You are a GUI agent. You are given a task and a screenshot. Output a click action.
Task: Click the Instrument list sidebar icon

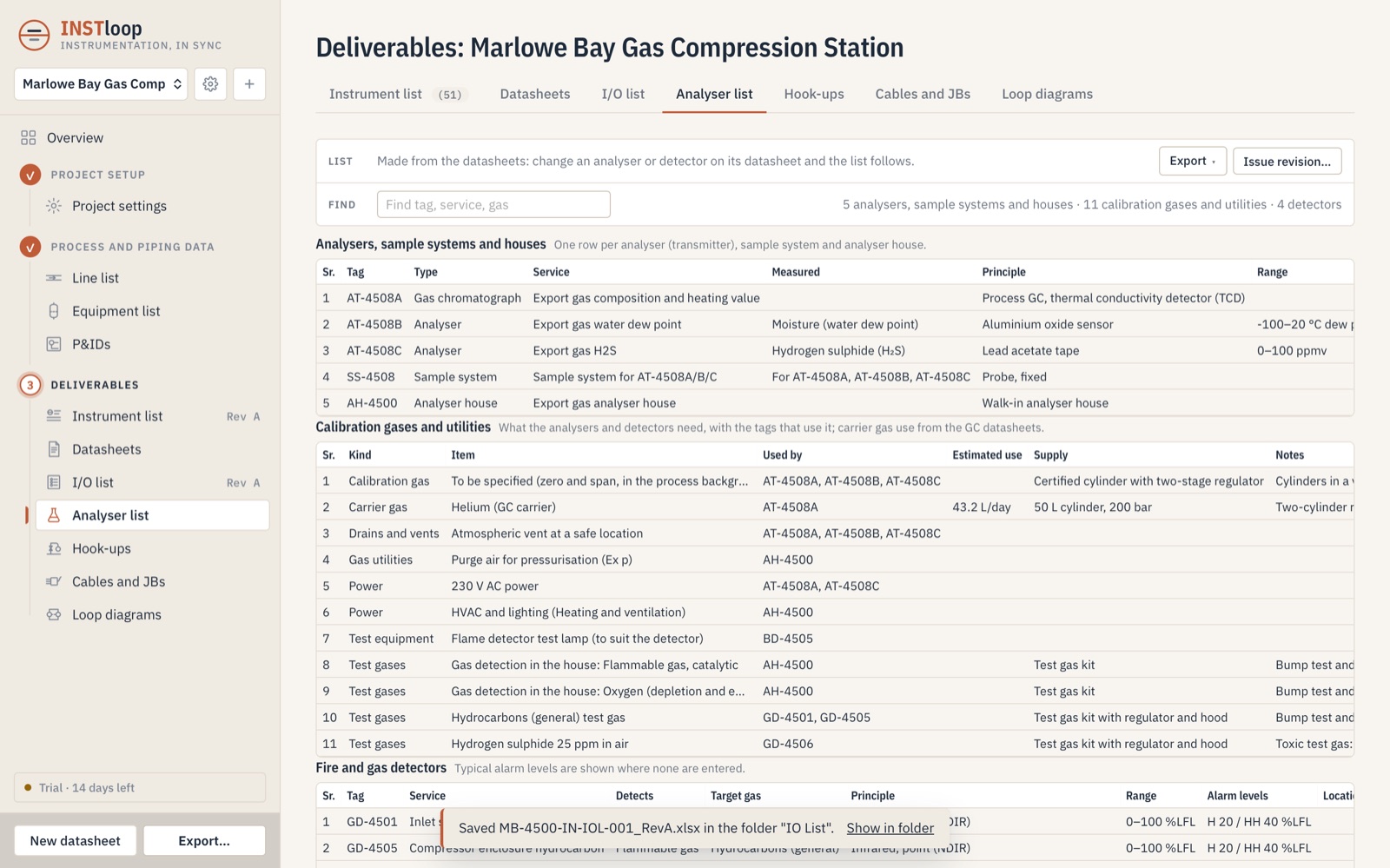coord(54,416)
